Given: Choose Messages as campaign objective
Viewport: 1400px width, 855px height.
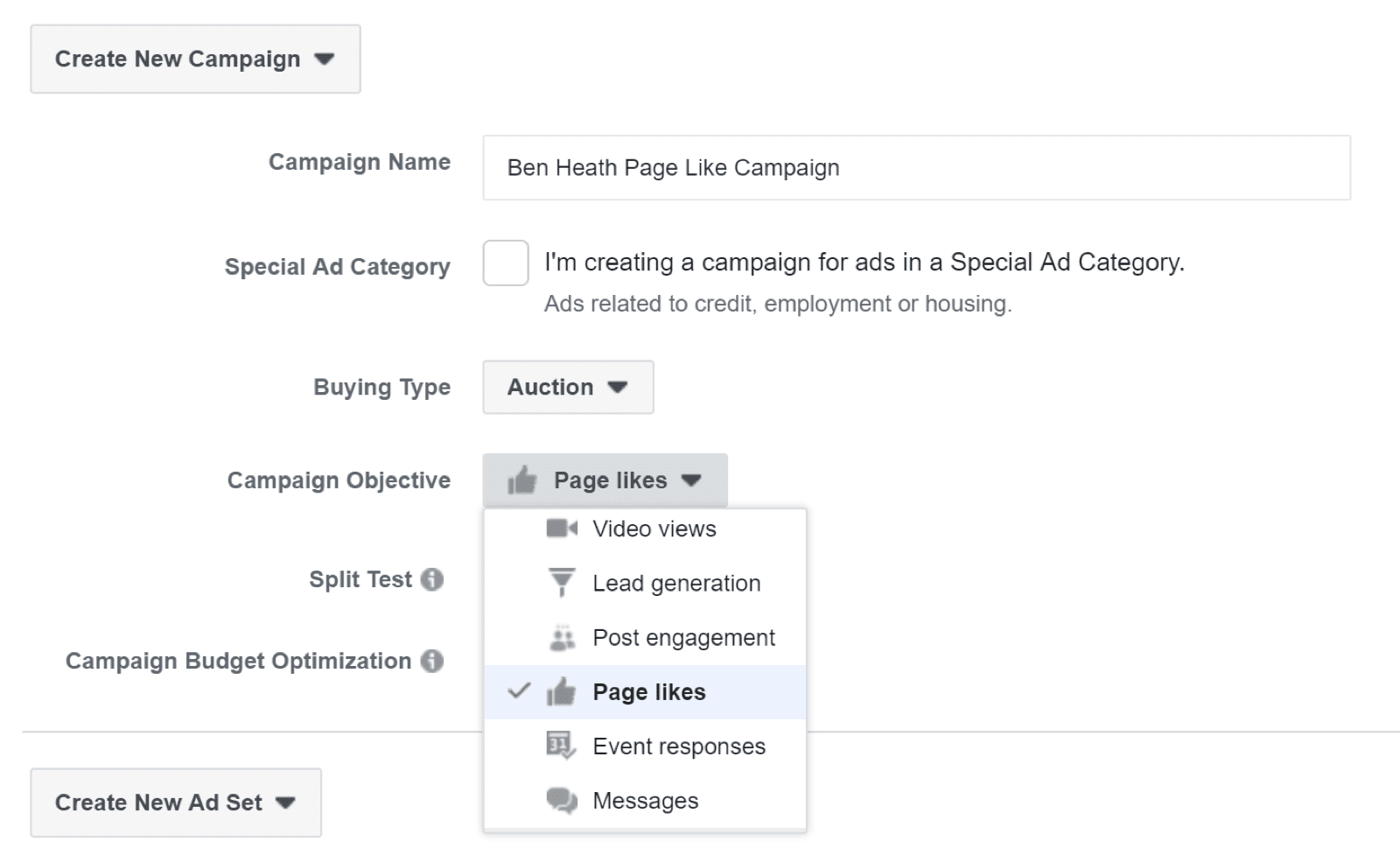Looking at the screenshot, I should click(x=645, y=801).
